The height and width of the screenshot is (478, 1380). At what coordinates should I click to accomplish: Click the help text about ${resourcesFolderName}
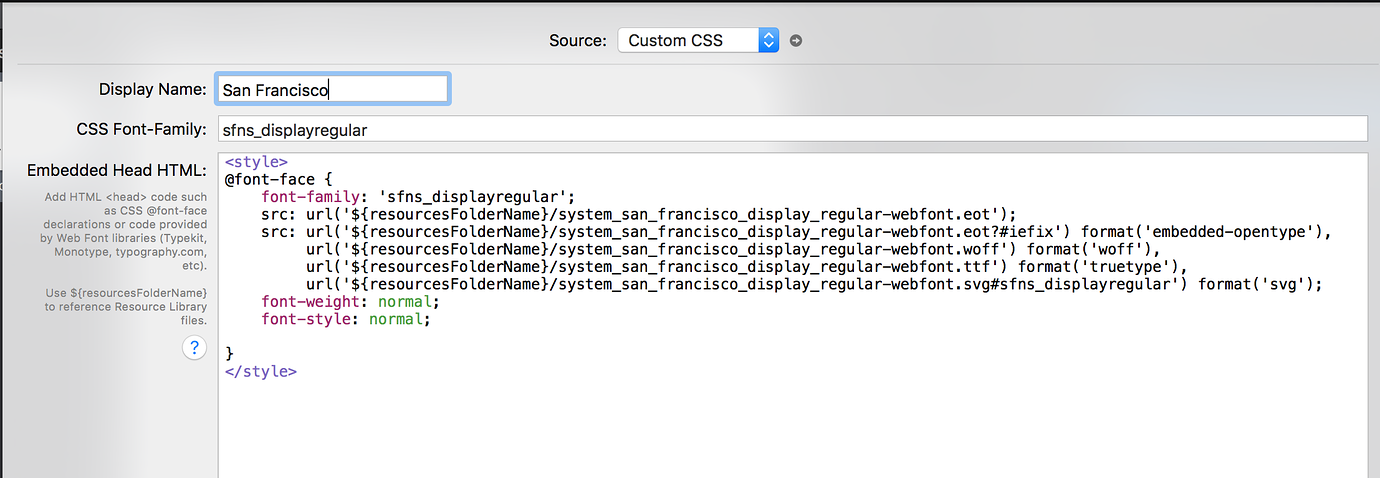(126, 307)
